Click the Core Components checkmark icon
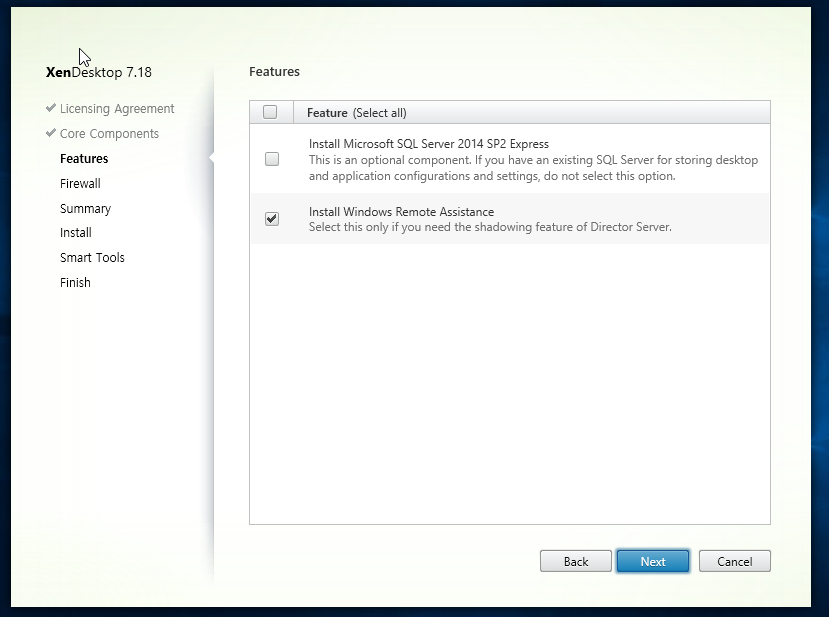Viewport: 829px width, 617px height. pos(51,133)
